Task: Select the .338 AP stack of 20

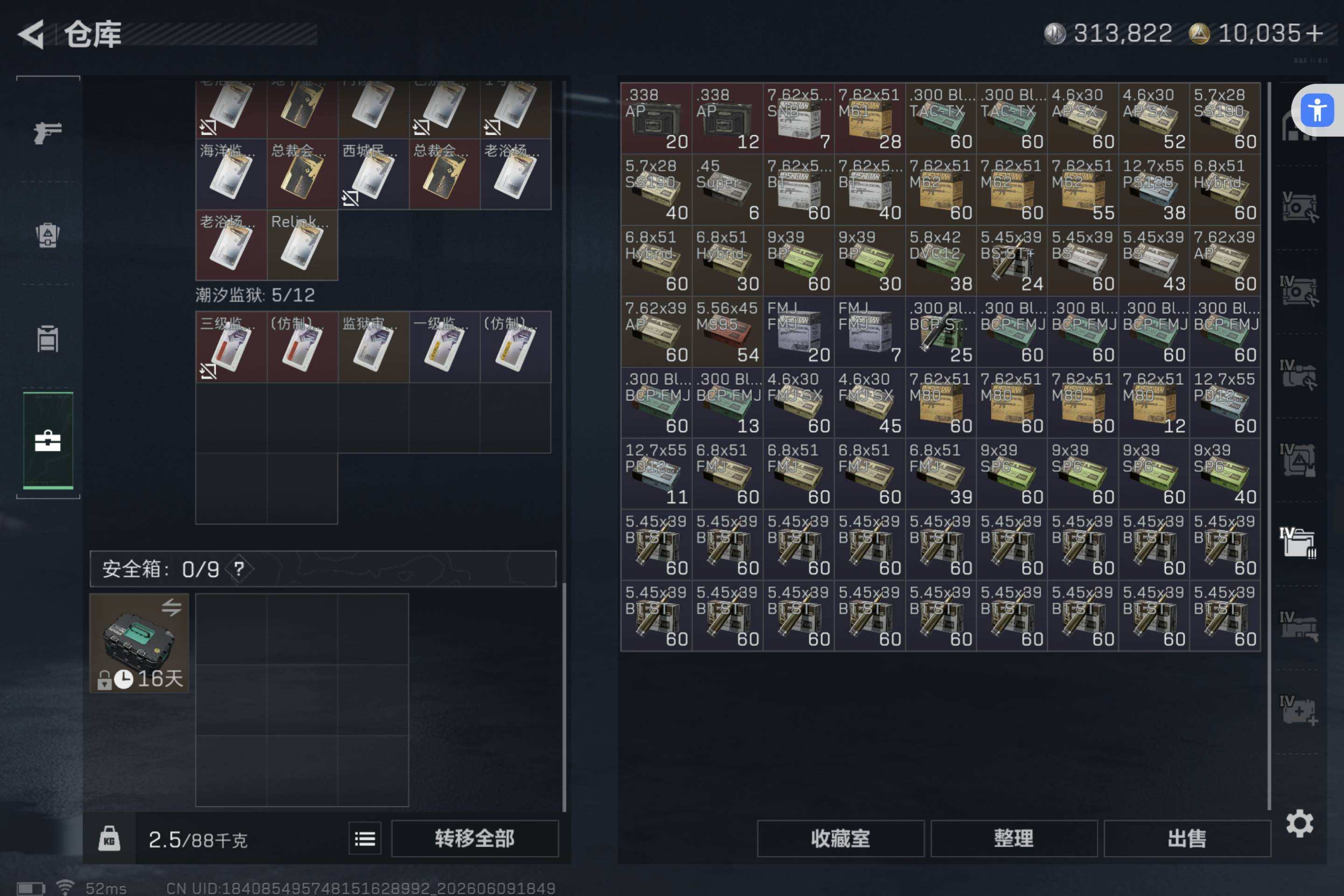Action: (657, 118)
